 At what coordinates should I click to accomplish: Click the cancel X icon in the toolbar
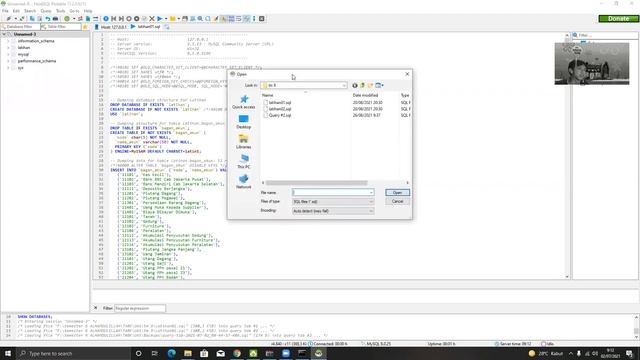point(151,19)
